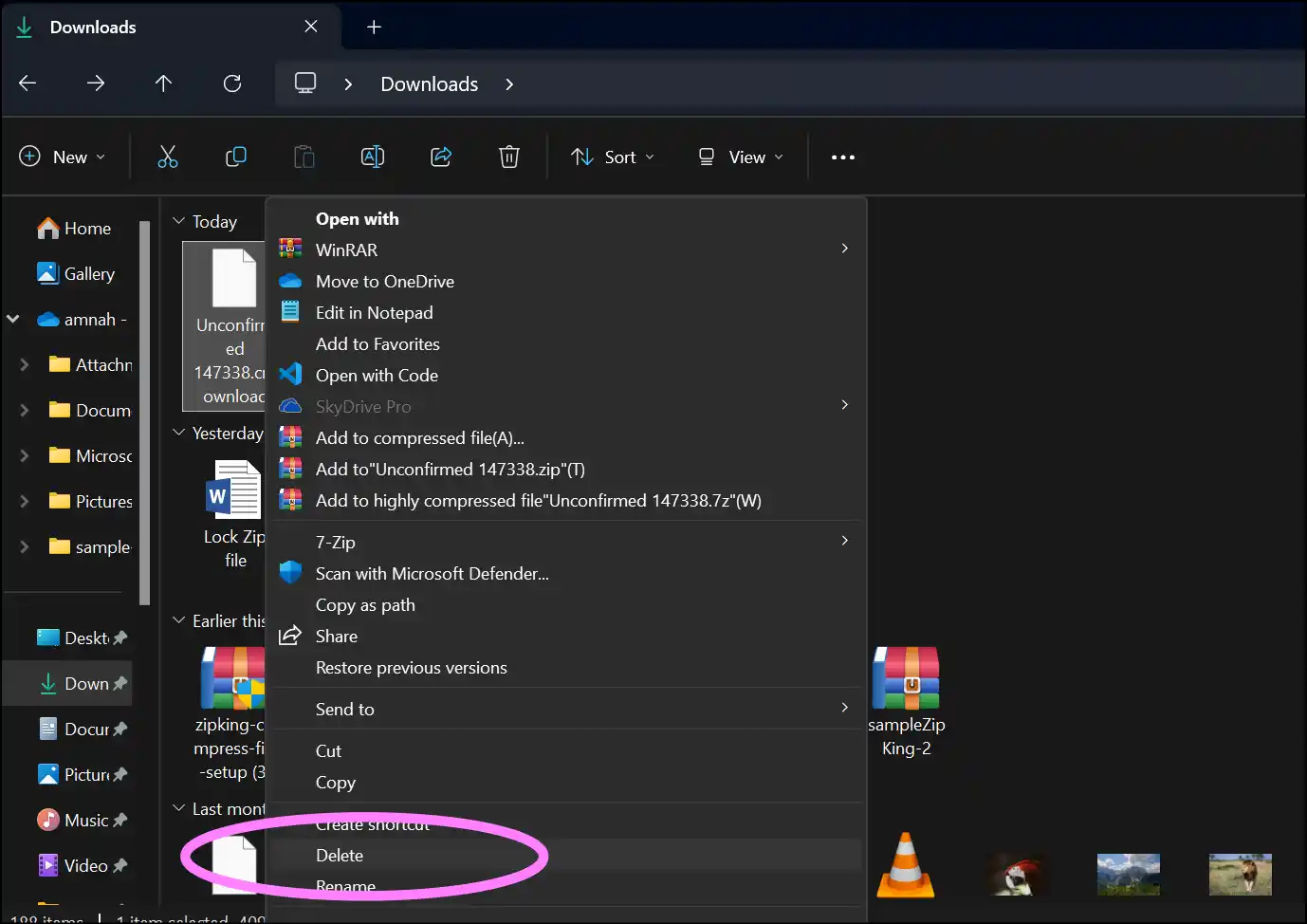This screenshot has width=1307, height=924.
Task: Choose Delete in the context menu
Action: (567, 856)
